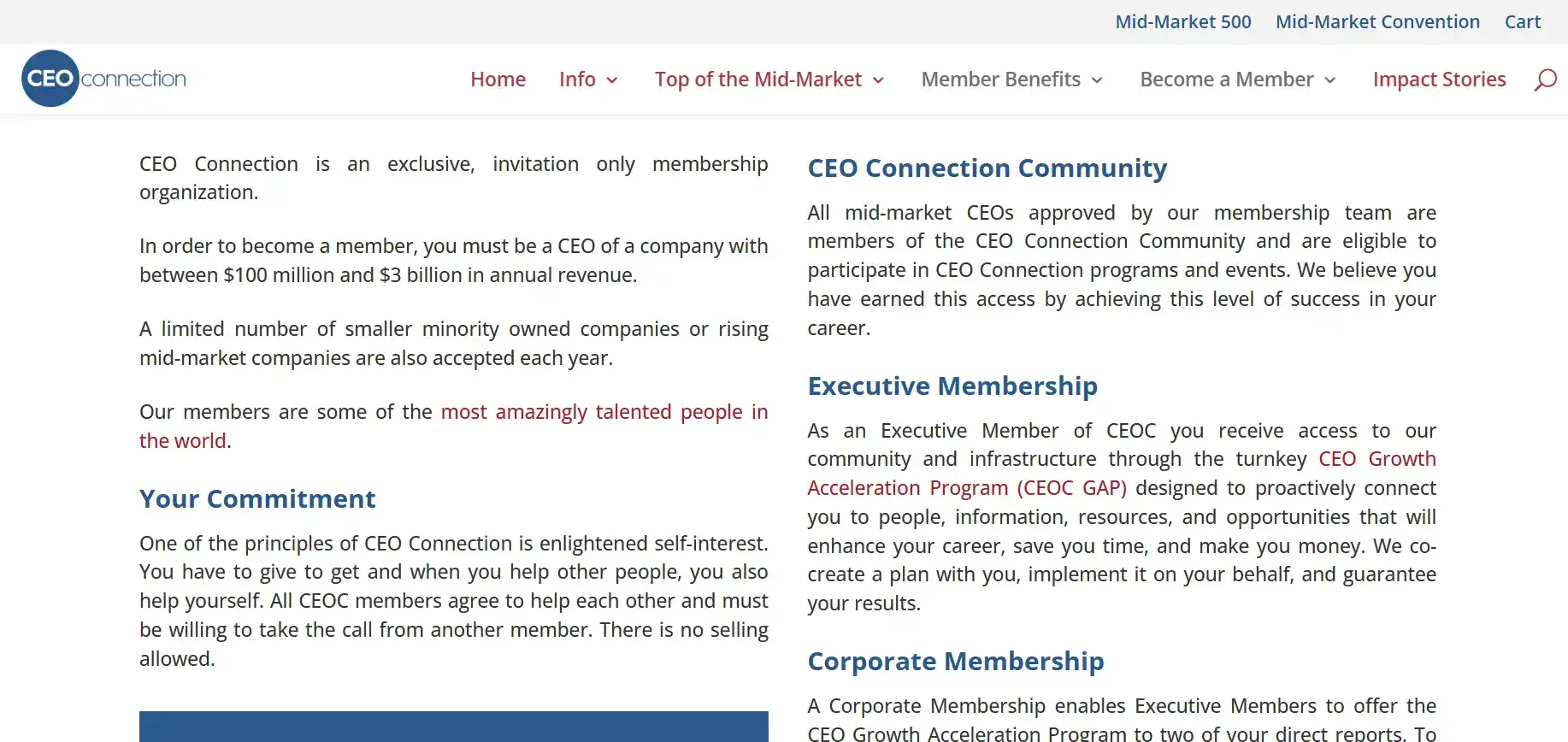Click the blue banner below Your Commitment

pos(453,727)
